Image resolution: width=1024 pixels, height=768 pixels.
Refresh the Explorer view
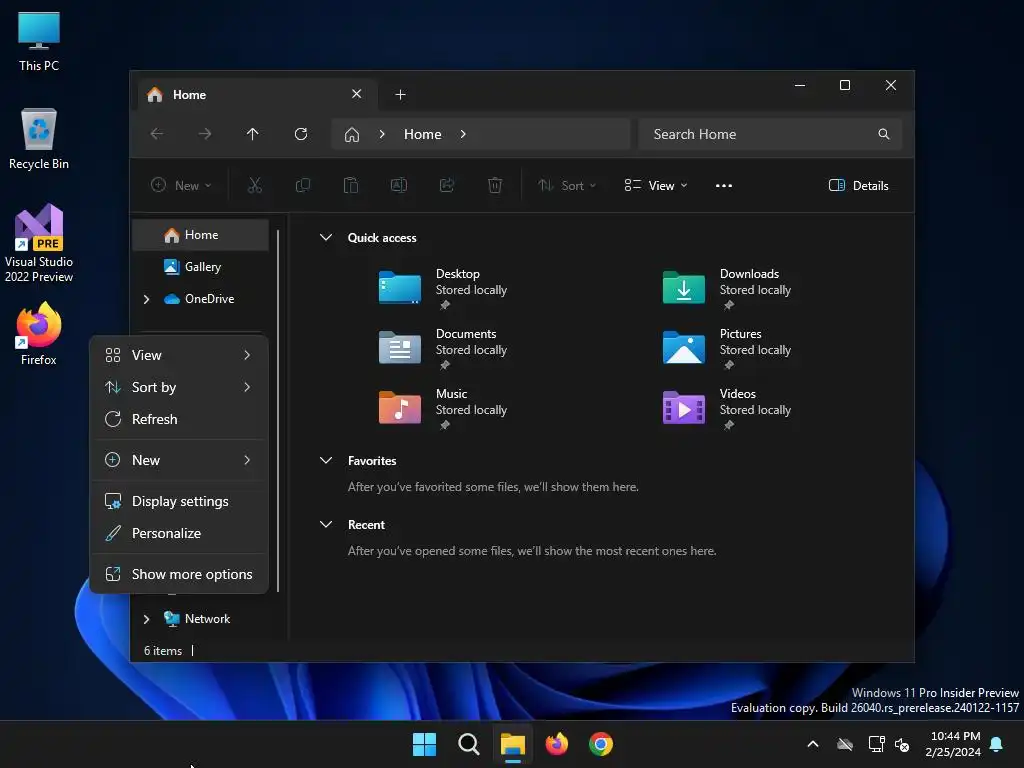point(301,134)
